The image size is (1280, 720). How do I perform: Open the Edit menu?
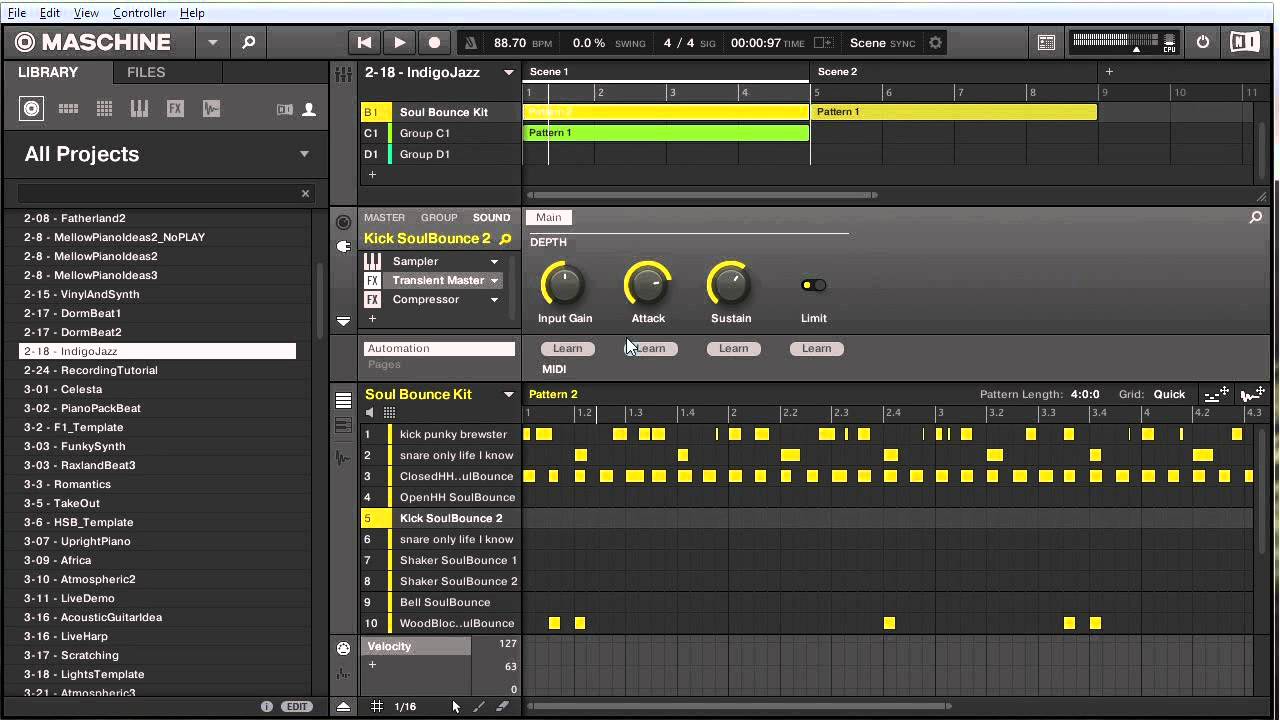click(50, 13)
